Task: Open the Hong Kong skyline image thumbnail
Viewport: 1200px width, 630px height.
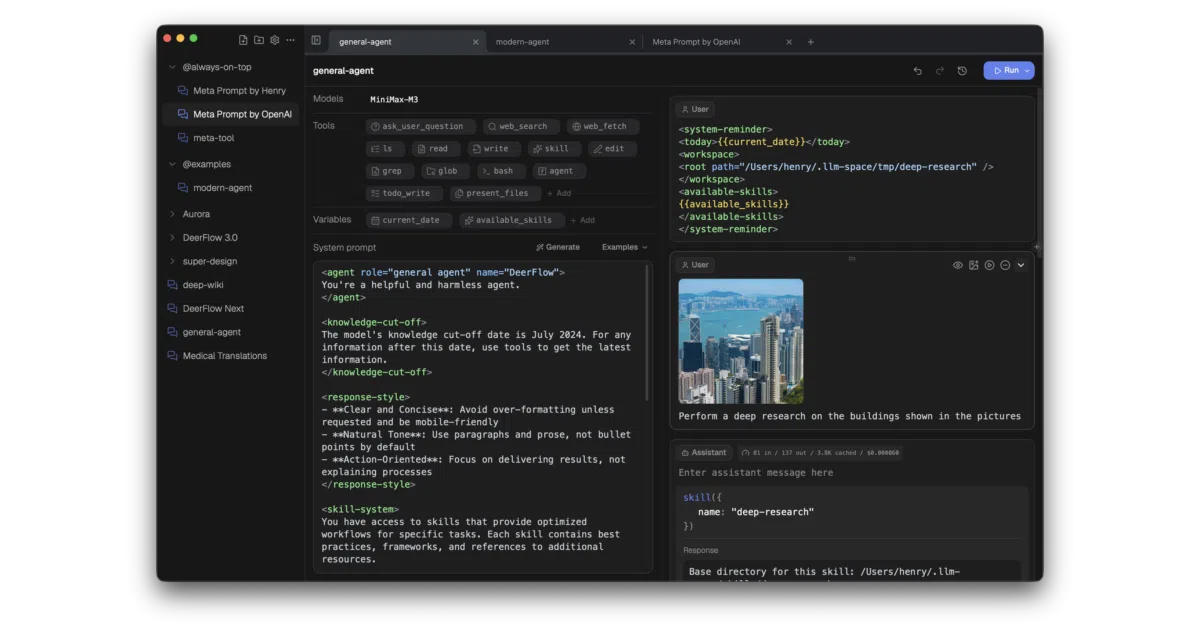Action: [741, 341]
